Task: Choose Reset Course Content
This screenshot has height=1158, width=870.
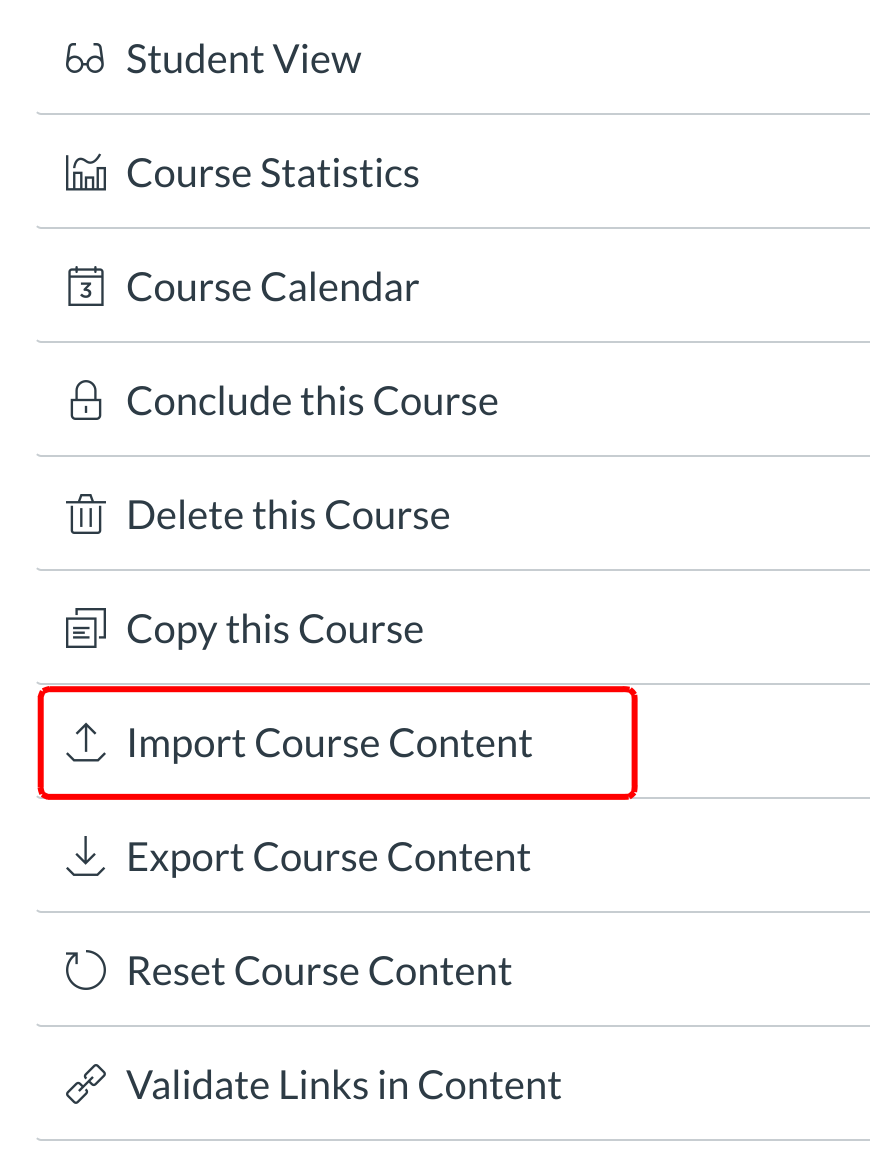Action: tap(319, 972)
